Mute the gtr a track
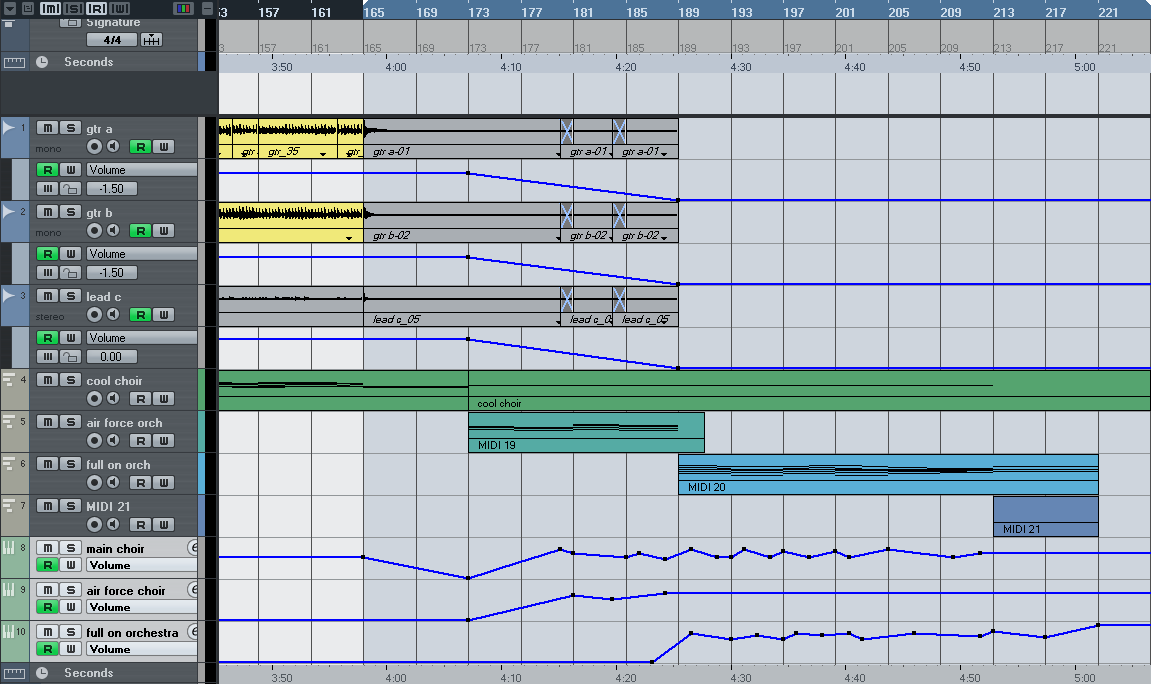Screen dimensions: 1151x684 click(48, 128)
